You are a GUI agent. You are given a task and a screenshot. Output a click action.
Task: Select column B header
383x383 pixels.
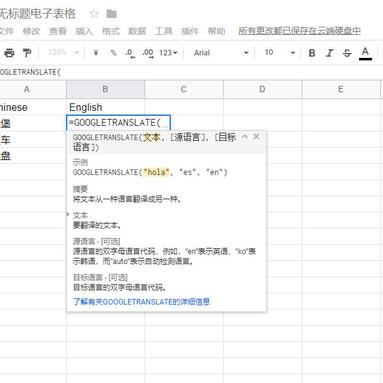pos(105,89)
